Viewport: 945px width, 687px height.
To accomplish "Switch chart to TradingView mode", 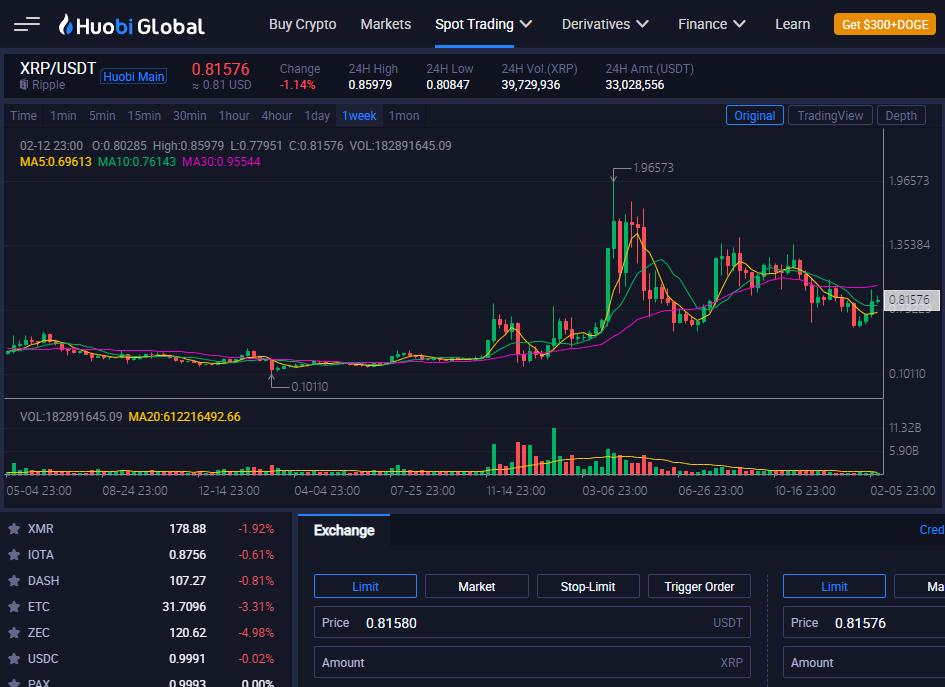I will click(830, 116).
